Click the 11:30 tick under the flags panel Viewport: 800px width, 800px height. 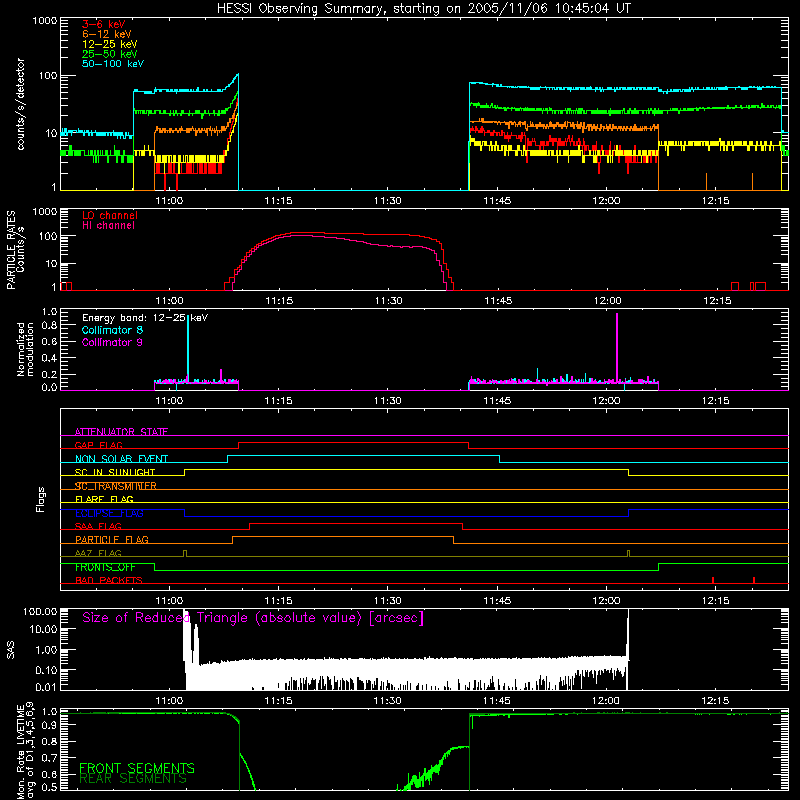click(x=388, y=601)
